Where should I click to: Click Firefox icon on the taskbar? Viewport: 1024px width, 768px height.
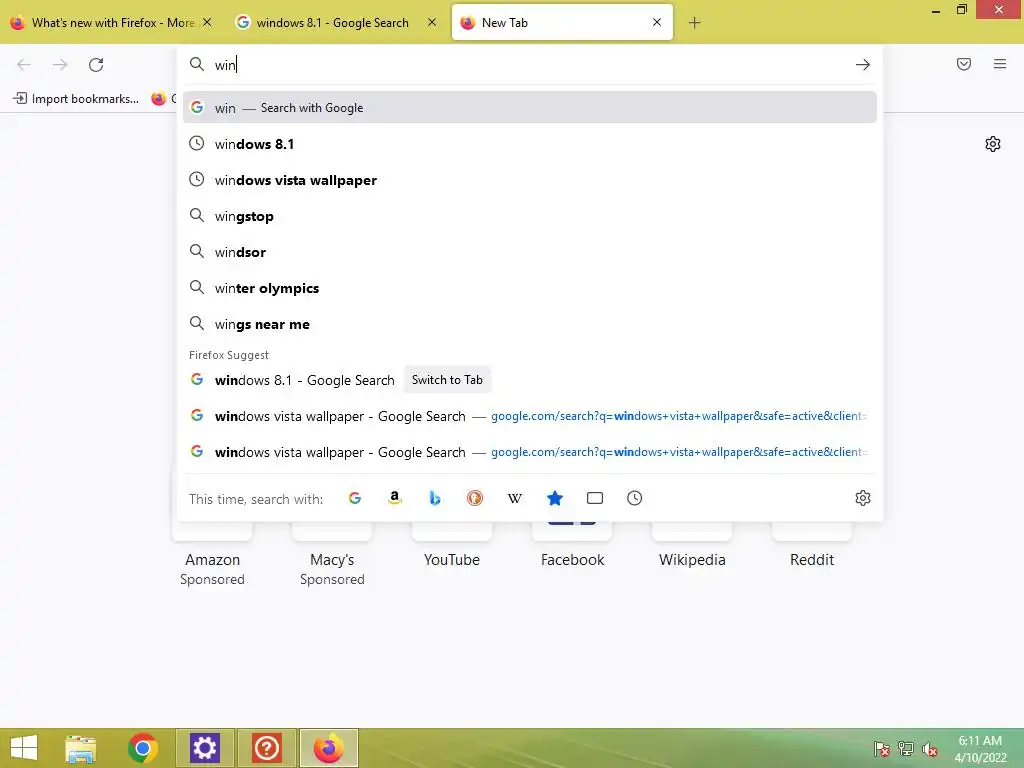point(328,748)
